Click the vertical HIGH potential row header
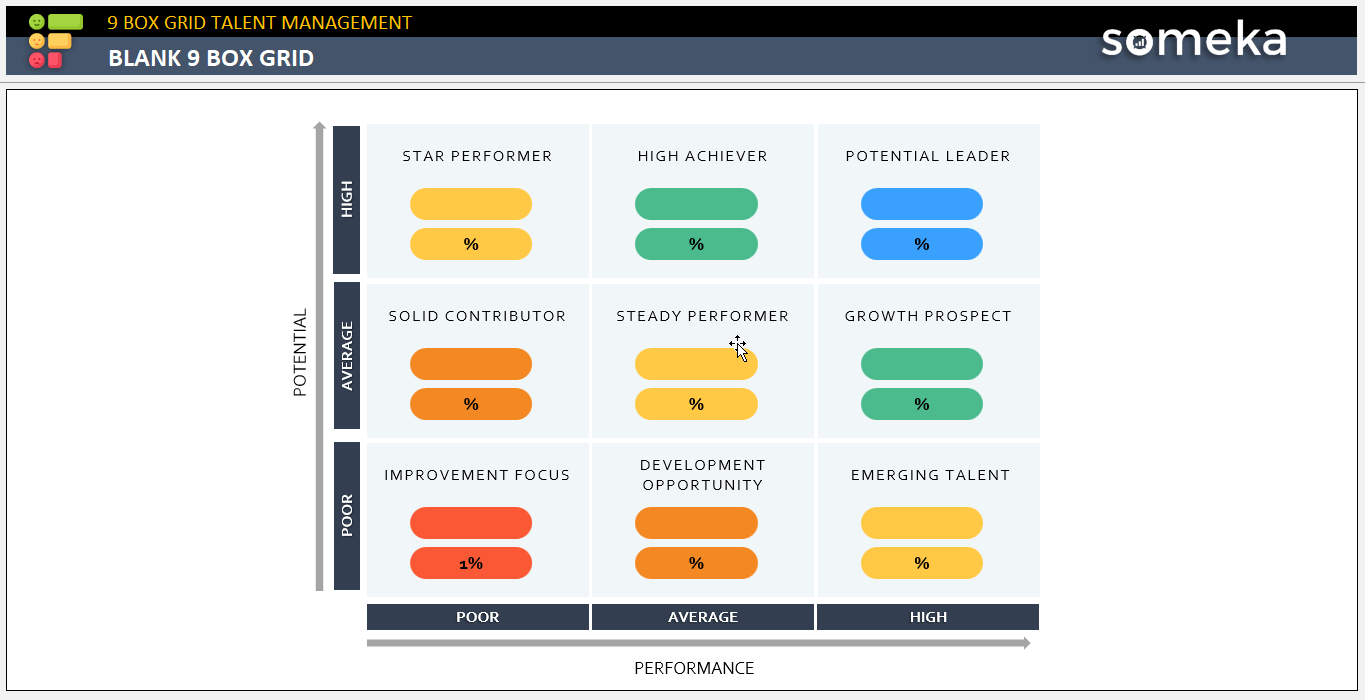 [x=347, y=200]
